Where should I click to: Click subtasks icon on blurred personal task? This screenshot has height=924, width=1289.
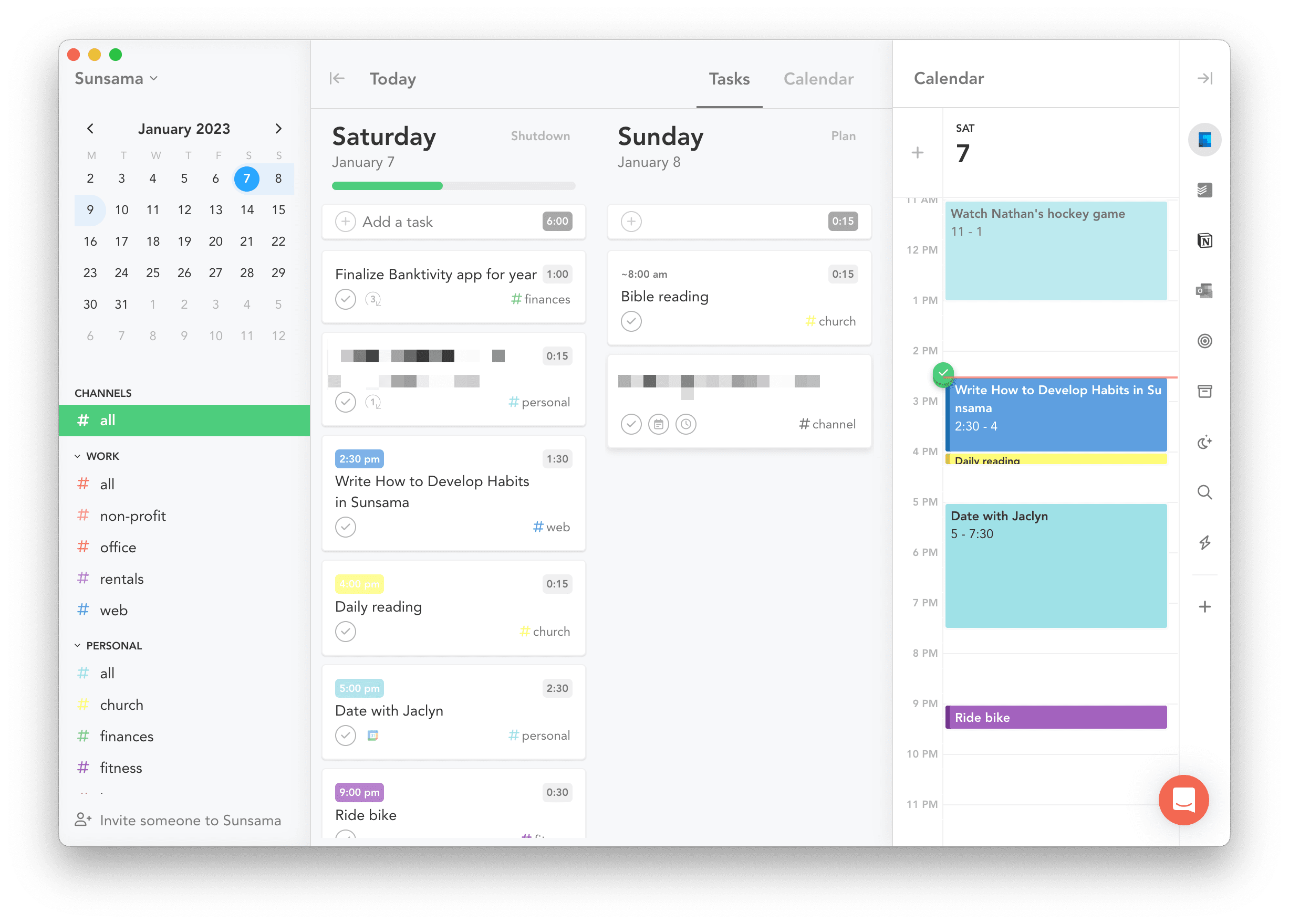(373, 402)
